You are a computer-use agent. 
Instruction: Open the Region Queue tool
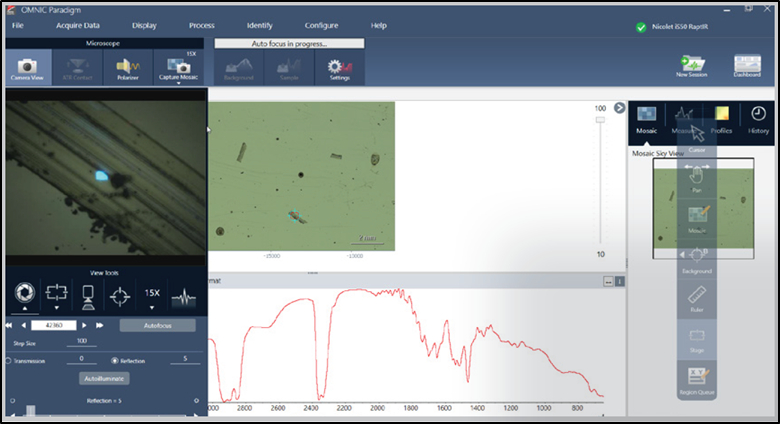tap(697, 380)
